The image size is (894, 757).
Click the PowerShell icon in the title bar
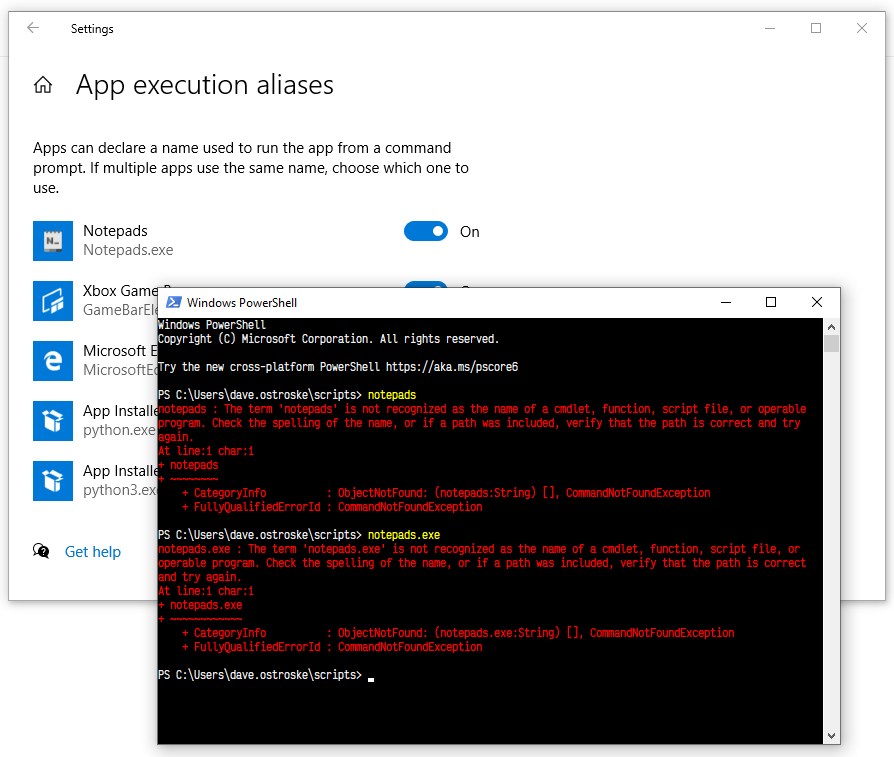(x=172, y=302)
